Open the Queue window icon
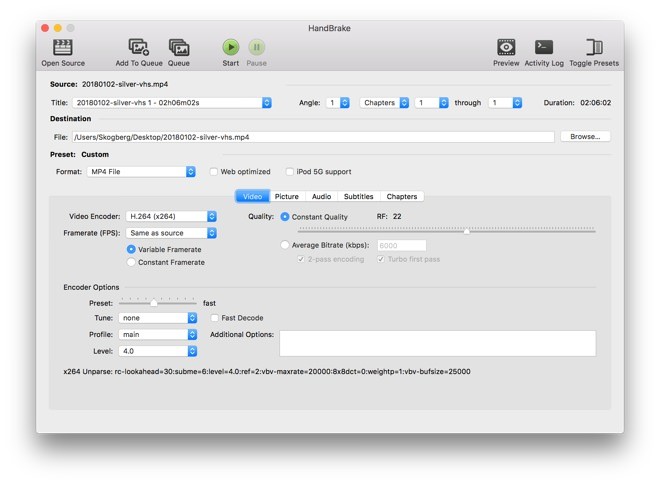Image resolution: width=660 pixels, height=485 pixels. point(179,47)
